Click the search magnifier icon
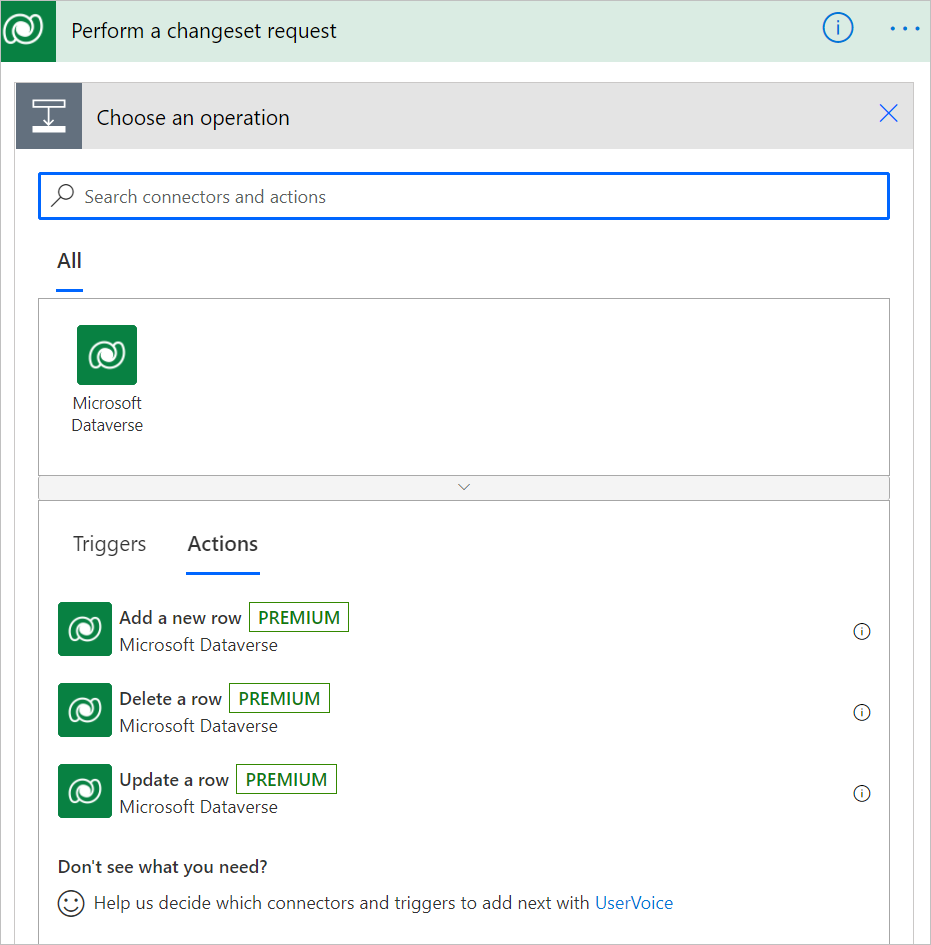Screen dimensions: 931x945 (x=62, y=196)
